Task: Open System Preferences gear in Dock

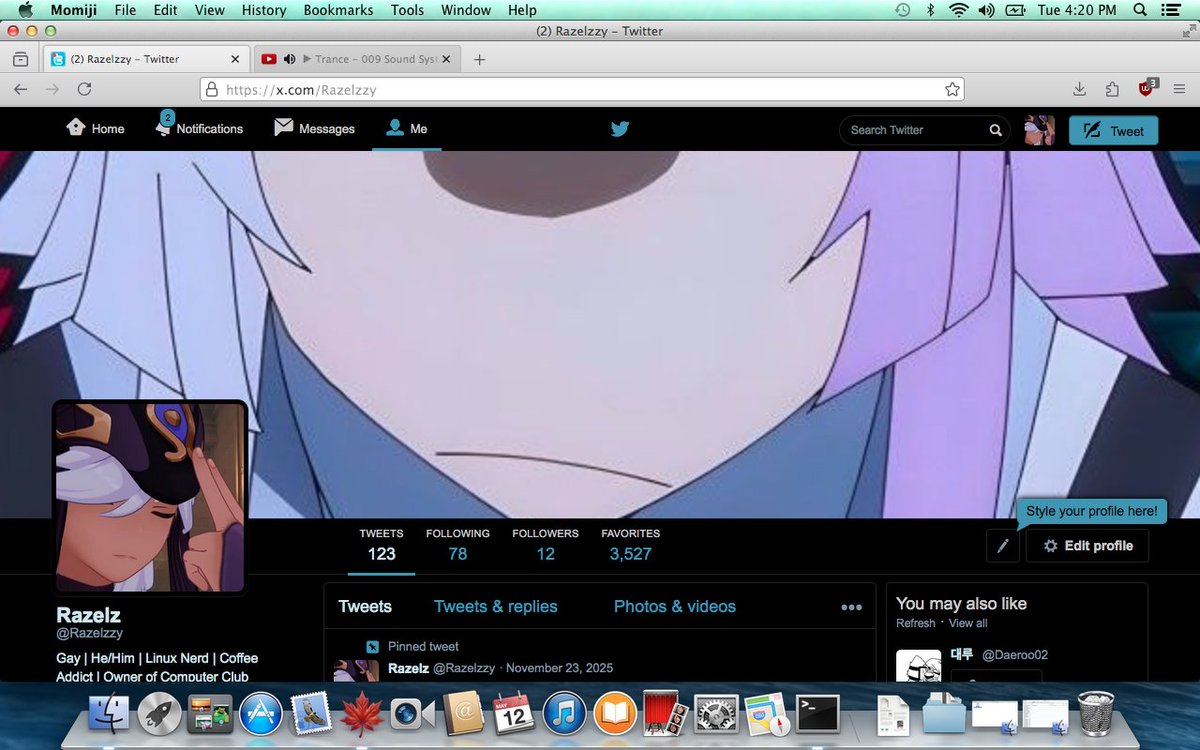Action: (x=716, y=714)
